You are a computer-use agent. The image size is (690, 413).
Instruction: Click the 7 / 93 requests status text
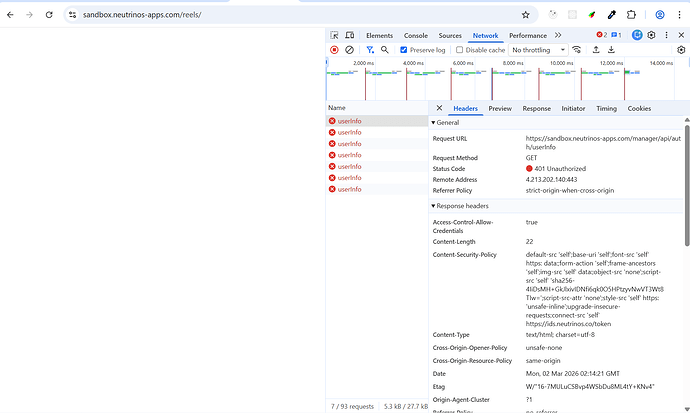click(x=352, y=406)
